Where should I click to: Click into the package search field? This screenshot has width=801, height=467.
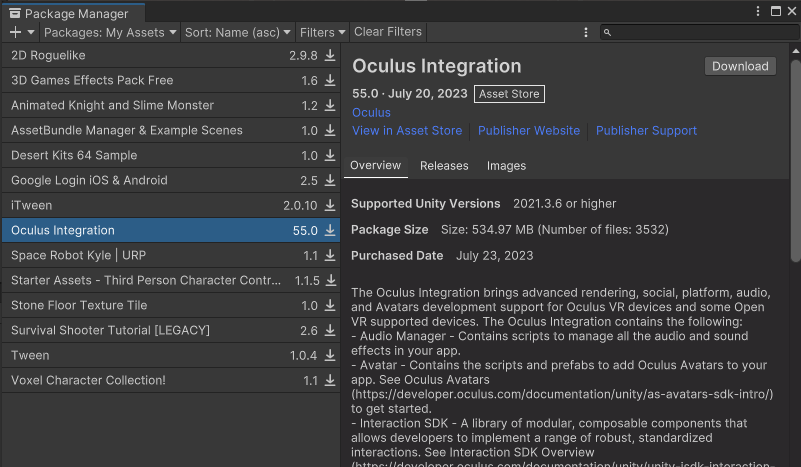700,32
